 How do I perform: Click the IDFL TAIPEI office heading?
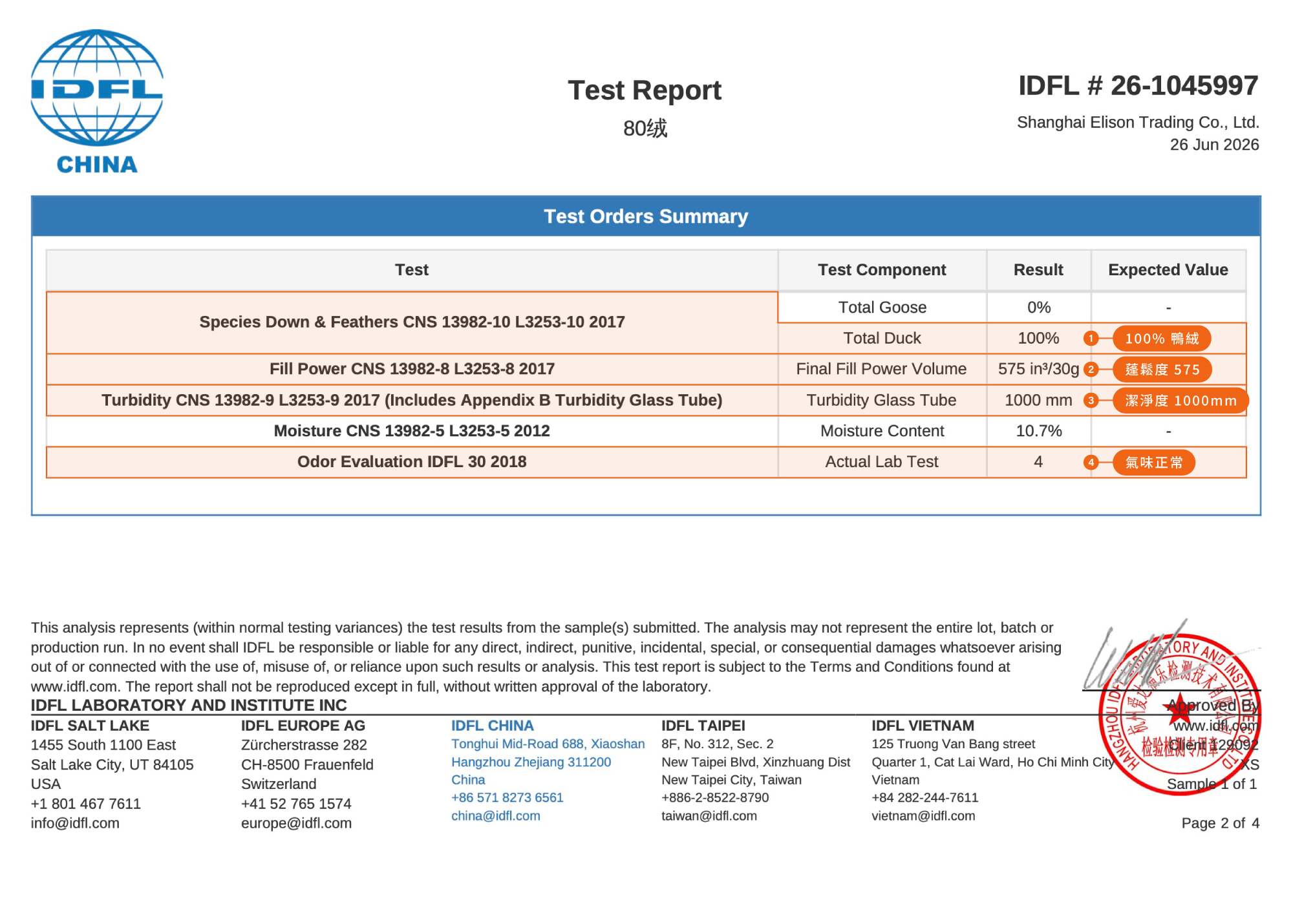[x=703, y=726]
